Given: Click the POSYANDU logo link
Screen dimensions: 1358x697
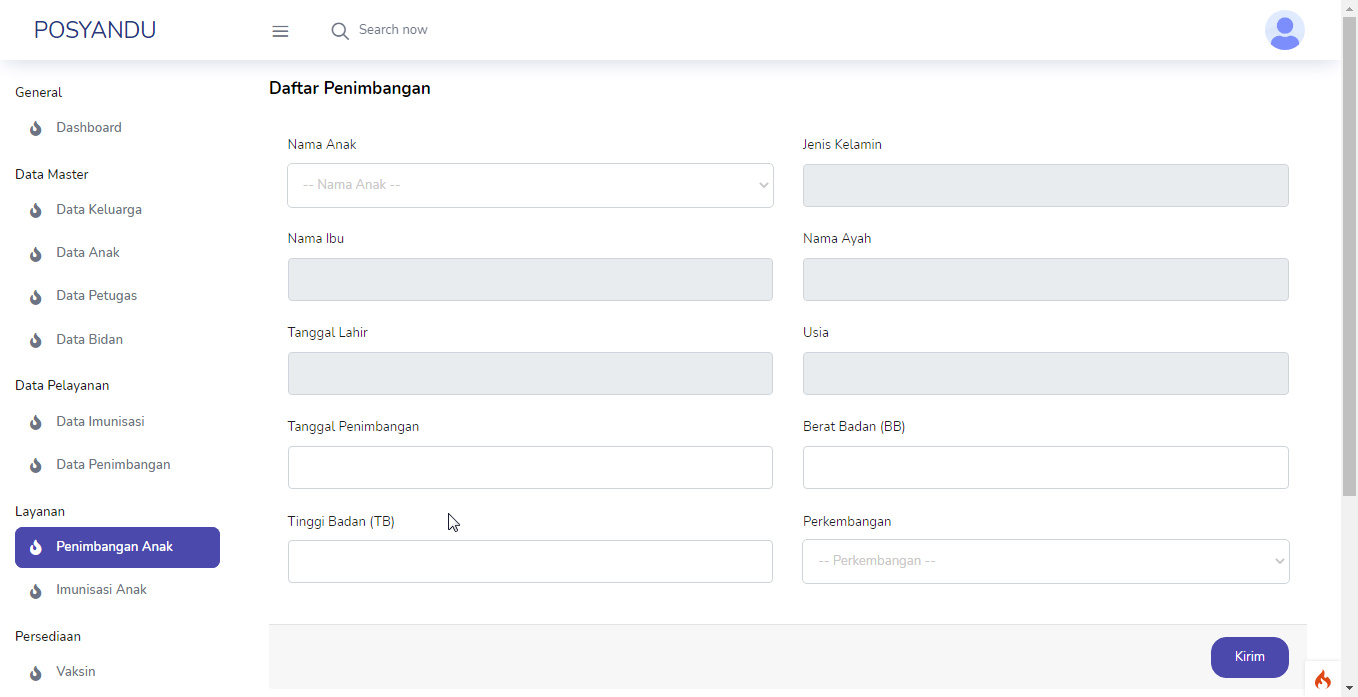Looking at the screenshot, I should click(x=95, y=29).
